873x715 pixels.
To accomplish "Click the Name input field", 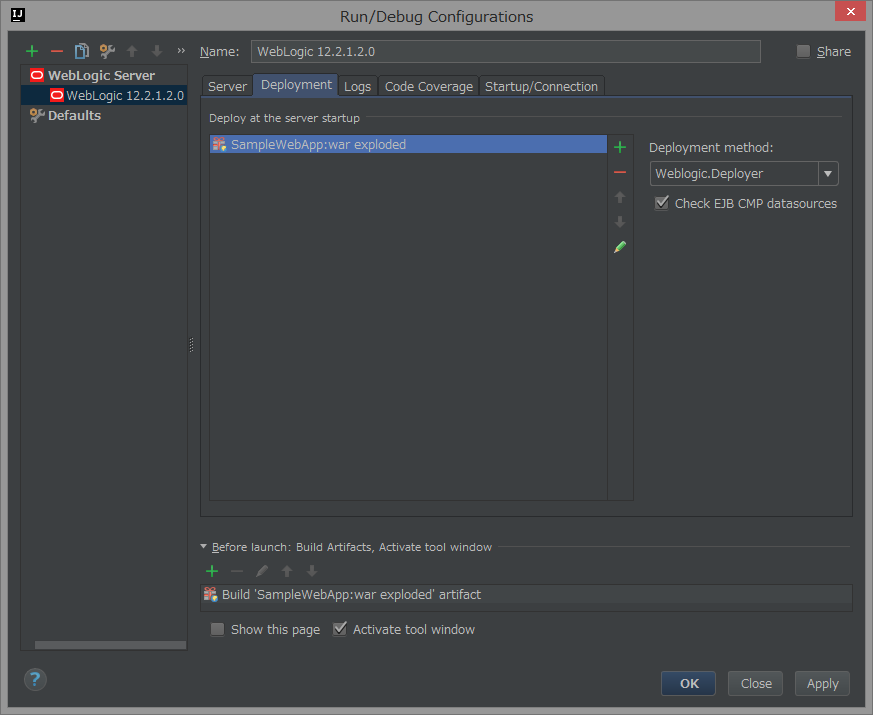I will click(506, 52).
